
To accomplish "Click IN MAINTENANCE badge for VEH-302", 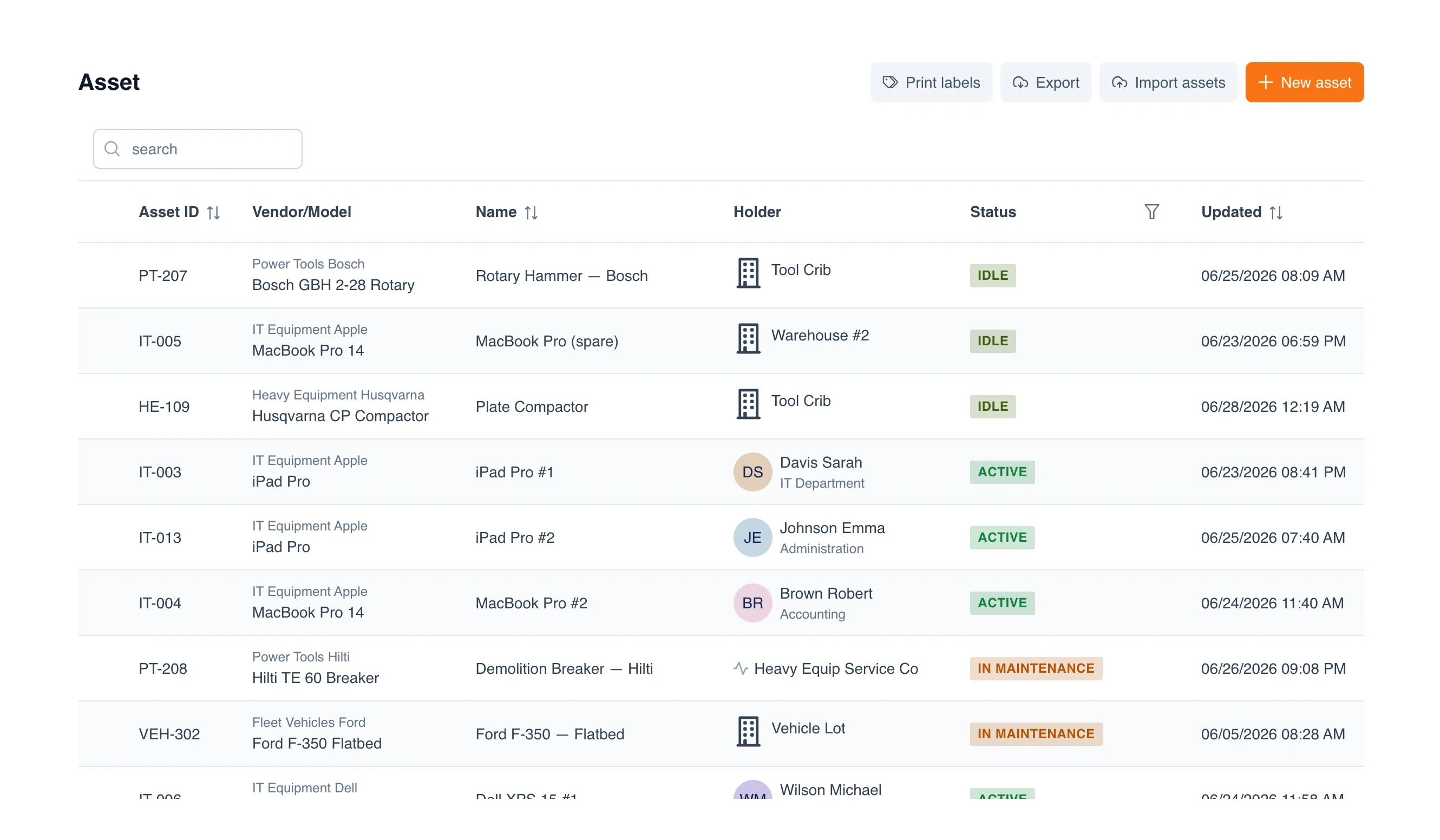I will [x=1036, y=734].
